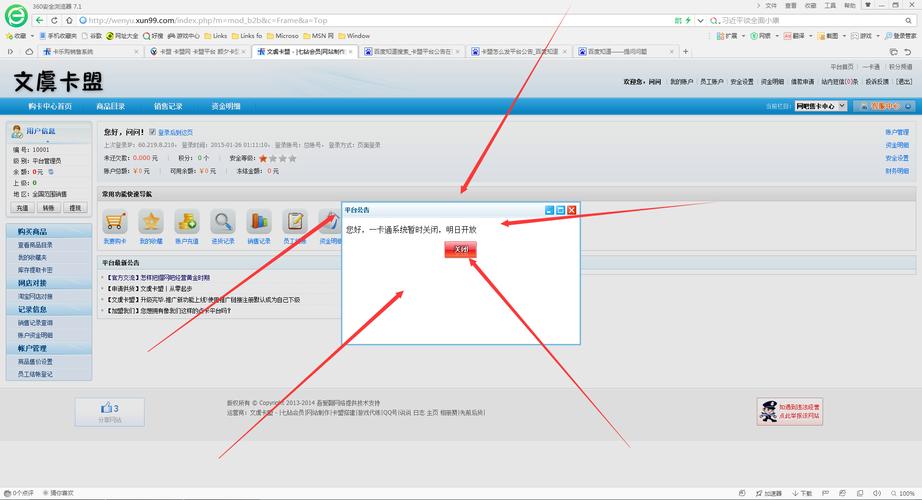Open the 网吧售卡中心 column dropdown

tap(821, 106)
